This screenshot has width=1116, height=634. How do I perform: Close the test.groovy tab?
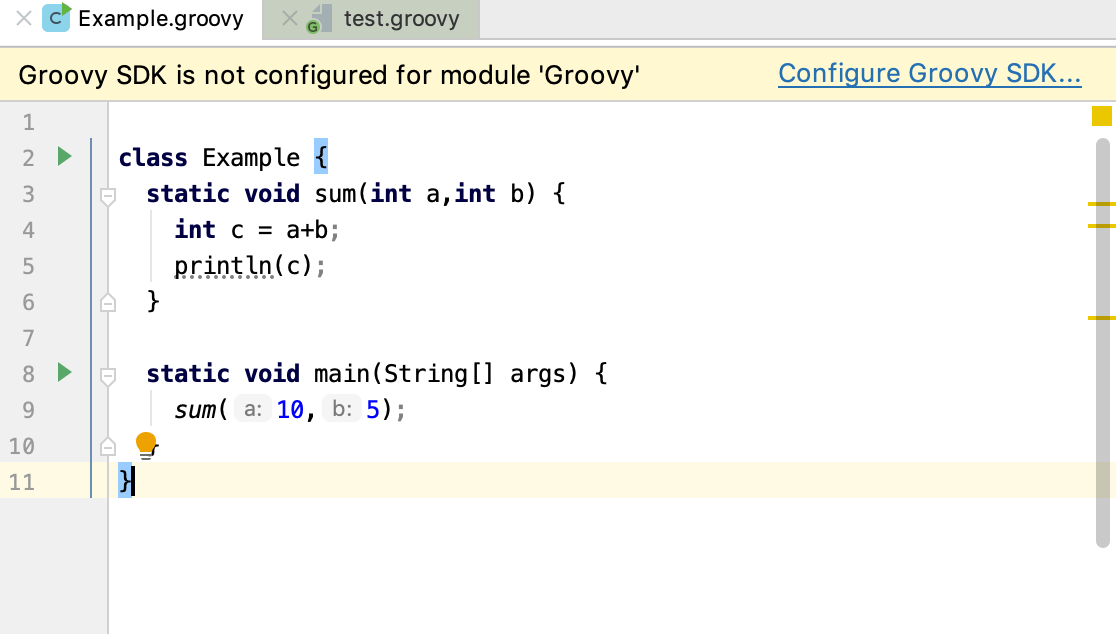click(290, 18)
